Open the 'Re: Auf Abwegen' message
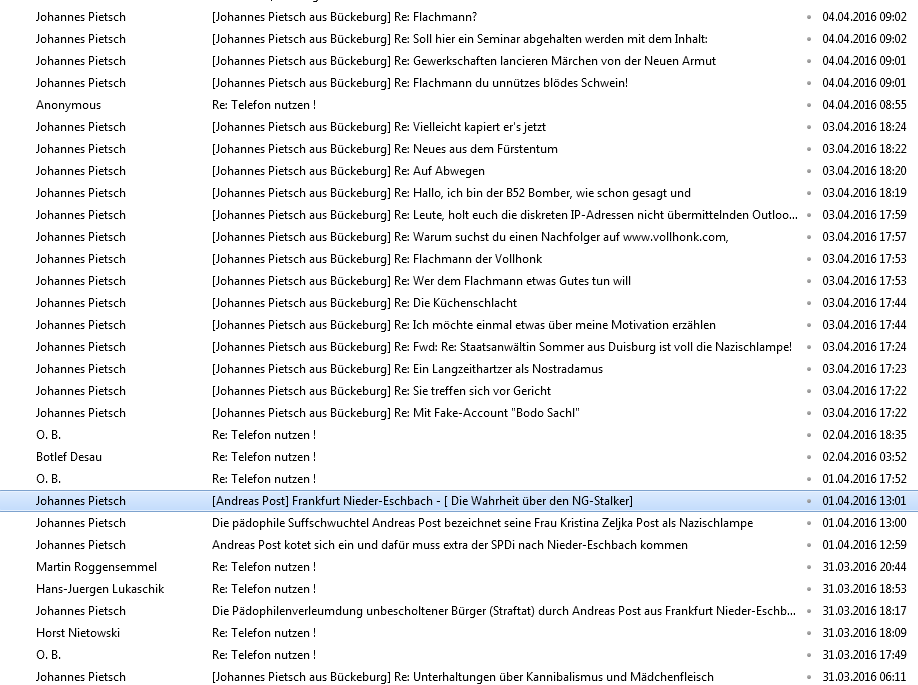Screen dimensions: 918x685 tap(459, 171)
